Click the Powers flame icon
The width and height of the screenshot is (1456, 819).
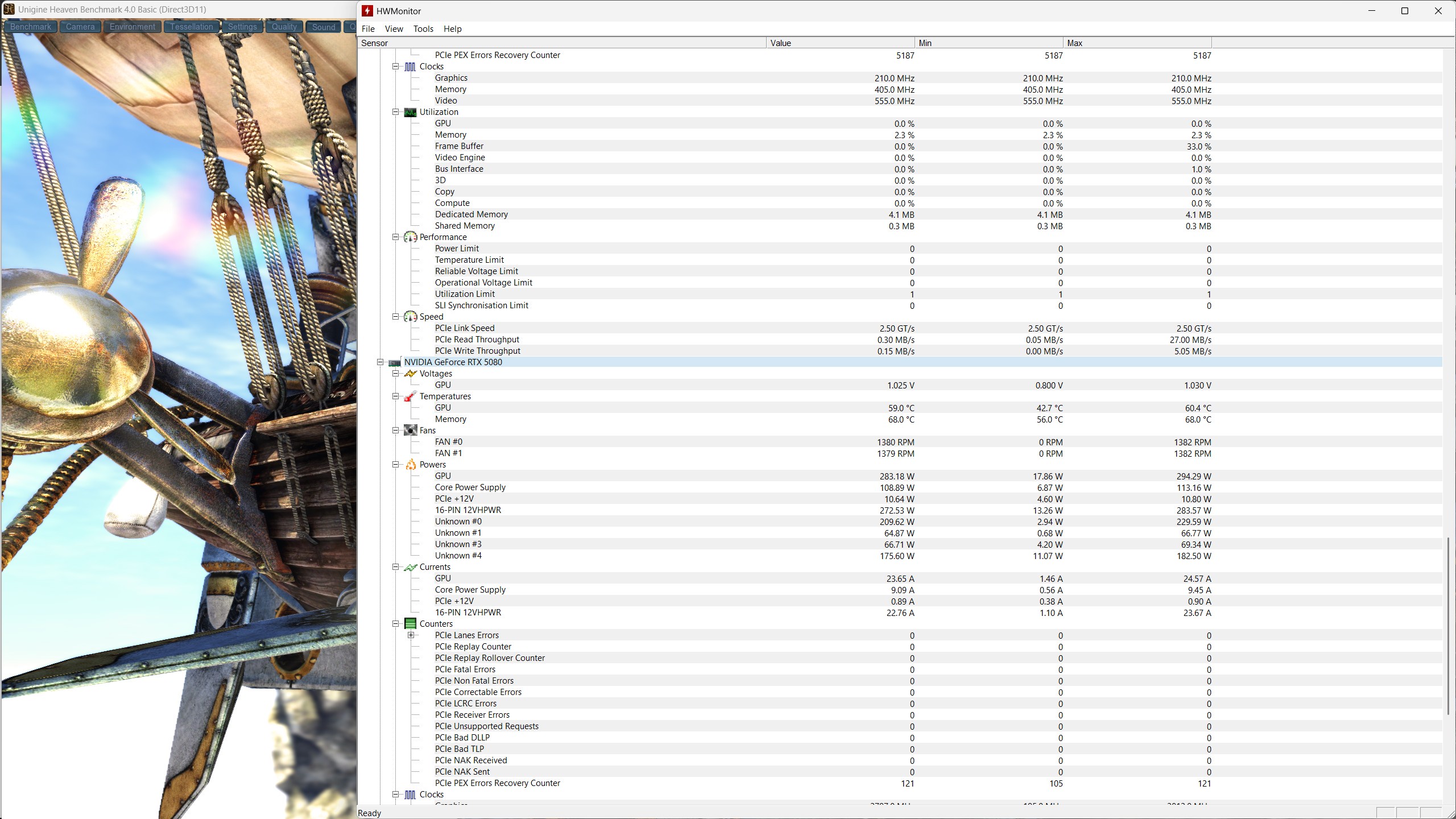tap(410, 465)
